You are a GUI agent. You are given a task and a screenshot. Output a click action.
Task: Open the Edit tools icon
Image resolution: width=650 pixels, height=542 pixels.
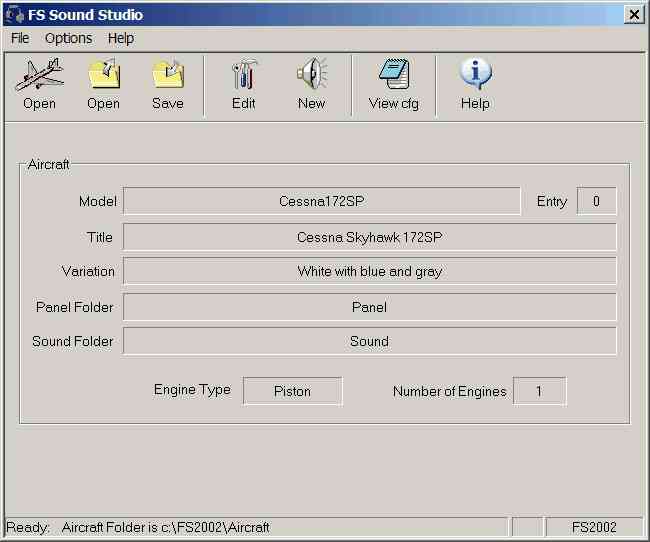244,84
